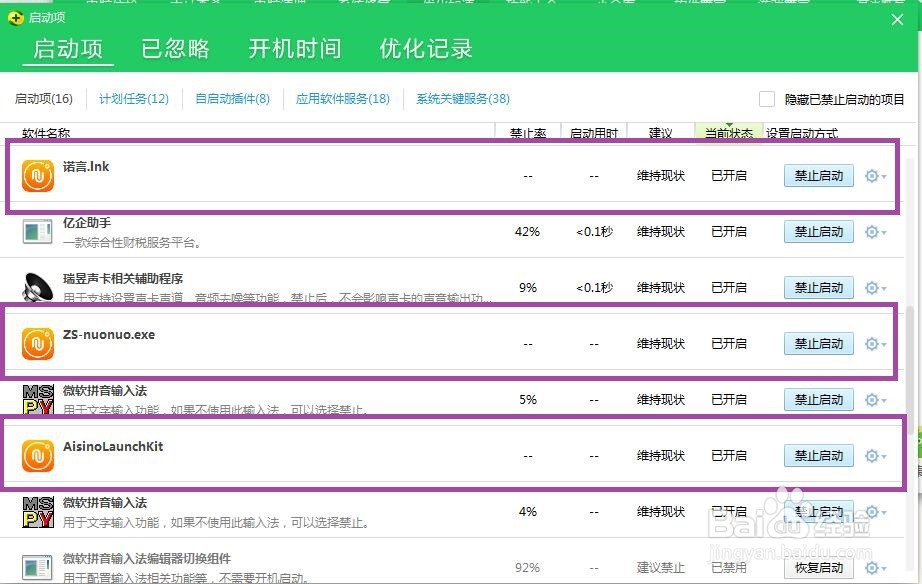Disable startup for 5% 微软拼音输入法
This screenshot has height=584, width=922.
[x=819, y=400]
